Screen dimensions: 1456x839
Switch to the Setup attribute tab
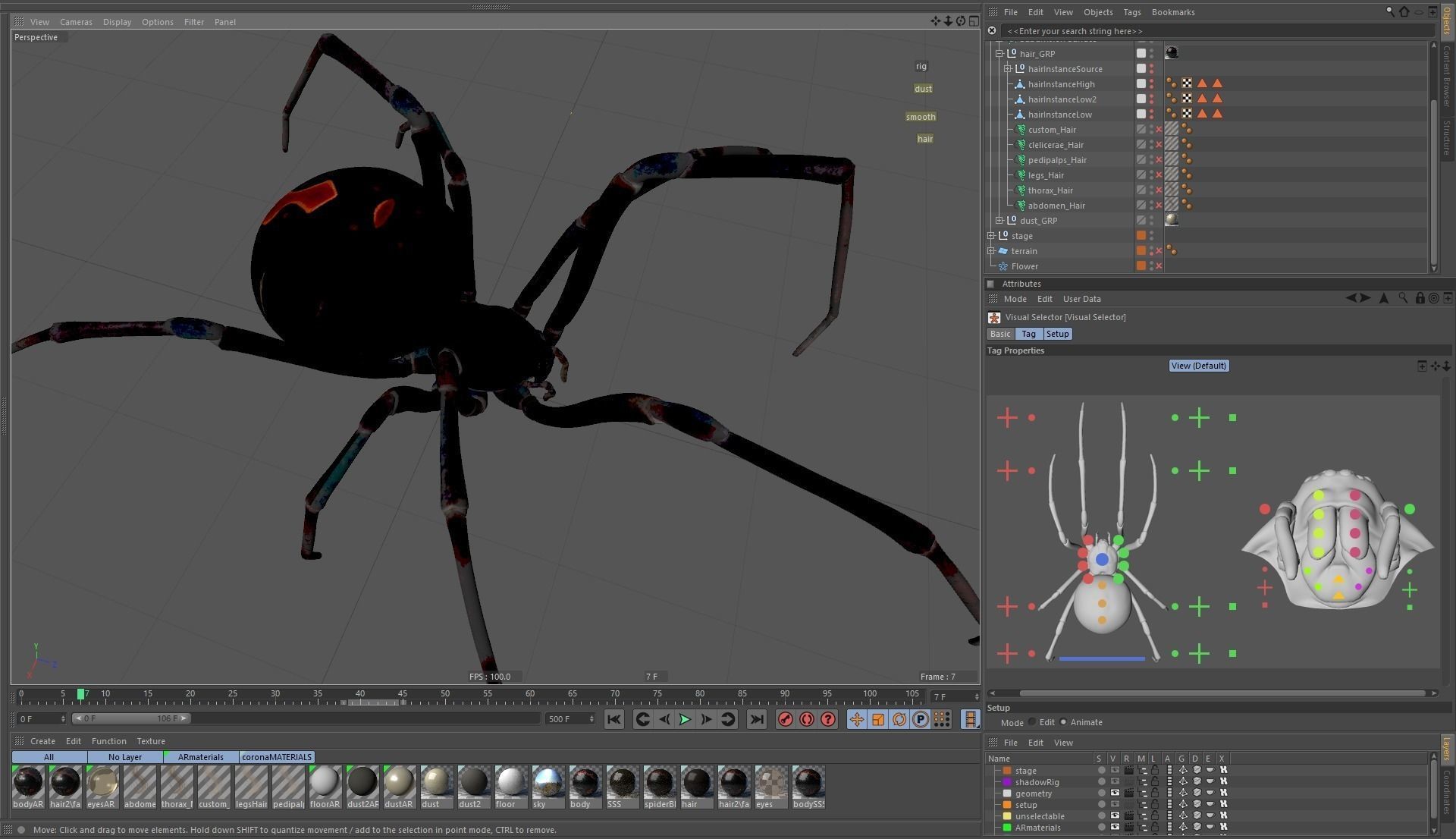(x=1057, y=334)
